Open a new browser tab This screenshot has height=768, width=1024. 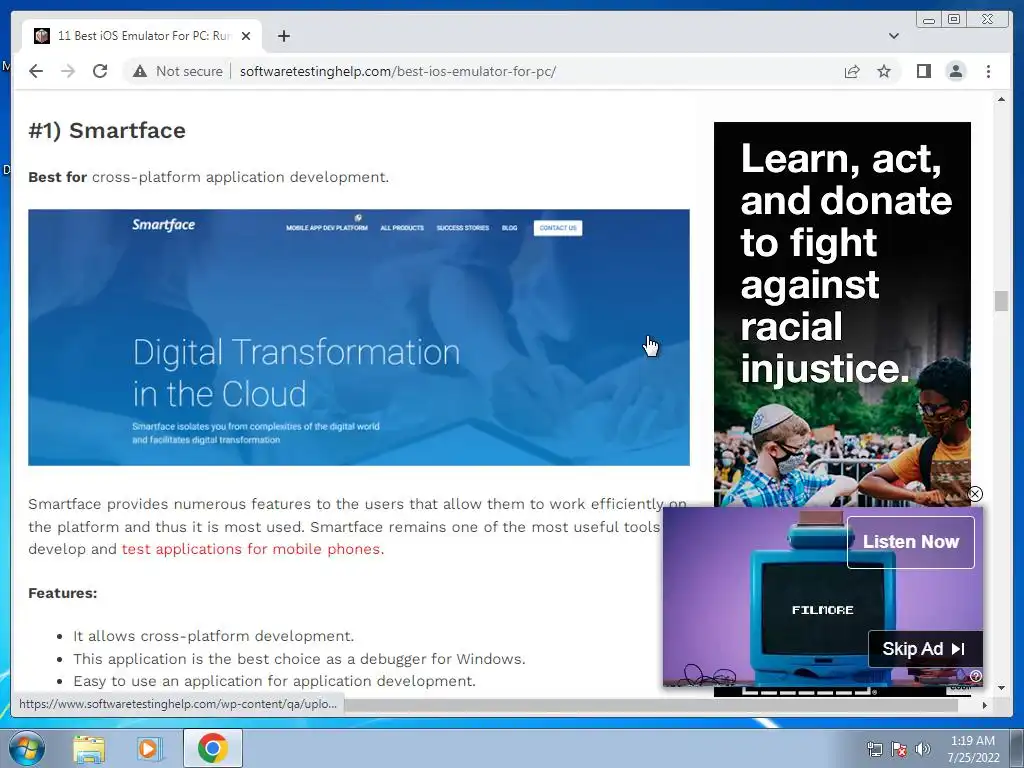(283, 36)
